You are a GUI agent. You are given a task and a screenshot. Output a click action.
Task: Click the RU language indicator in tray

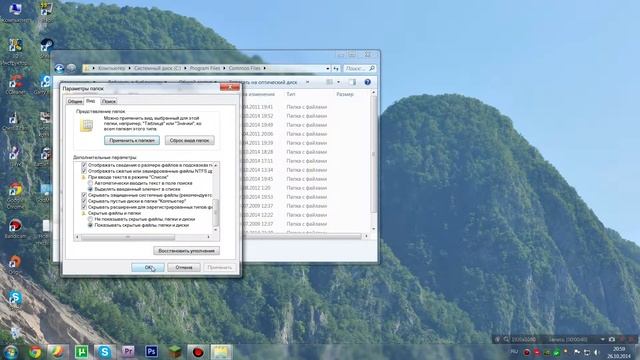514,351
